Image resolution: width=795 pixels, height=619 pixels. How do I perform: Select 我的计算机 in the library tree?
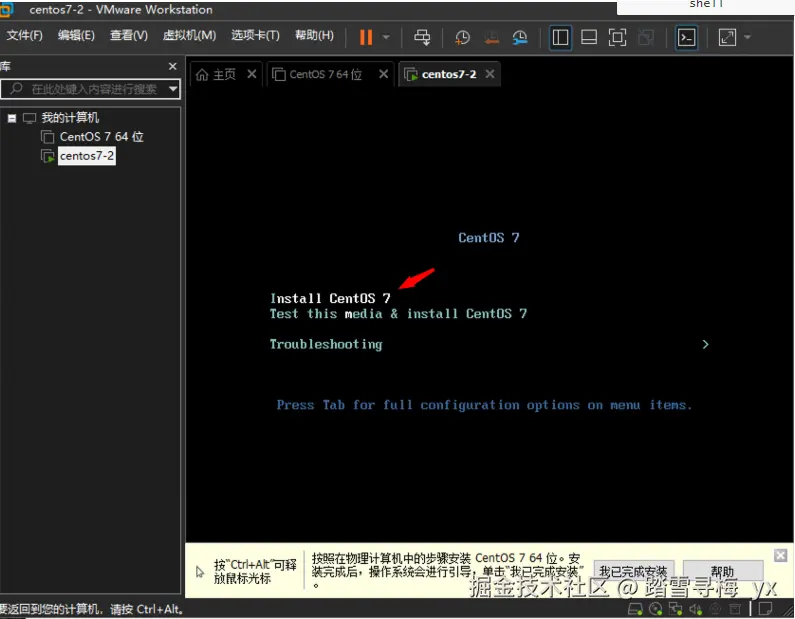(x=70, y=118)
